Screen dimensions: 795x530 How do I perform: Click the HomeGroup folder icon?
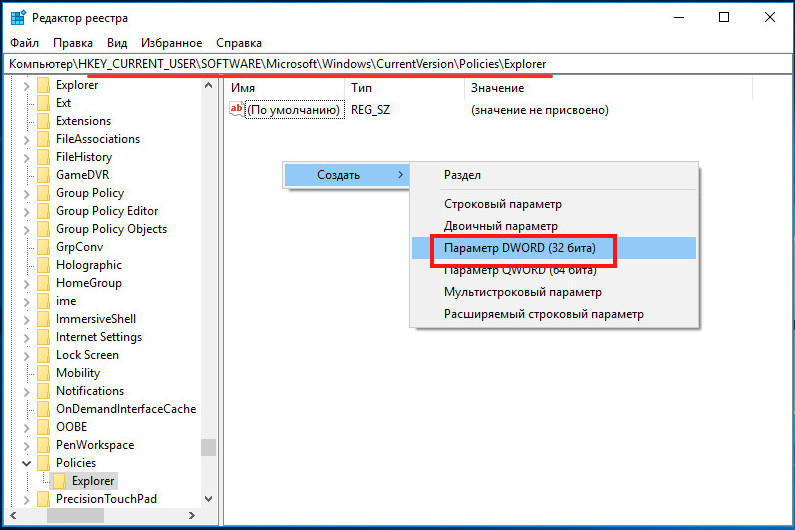coord(44,283)
